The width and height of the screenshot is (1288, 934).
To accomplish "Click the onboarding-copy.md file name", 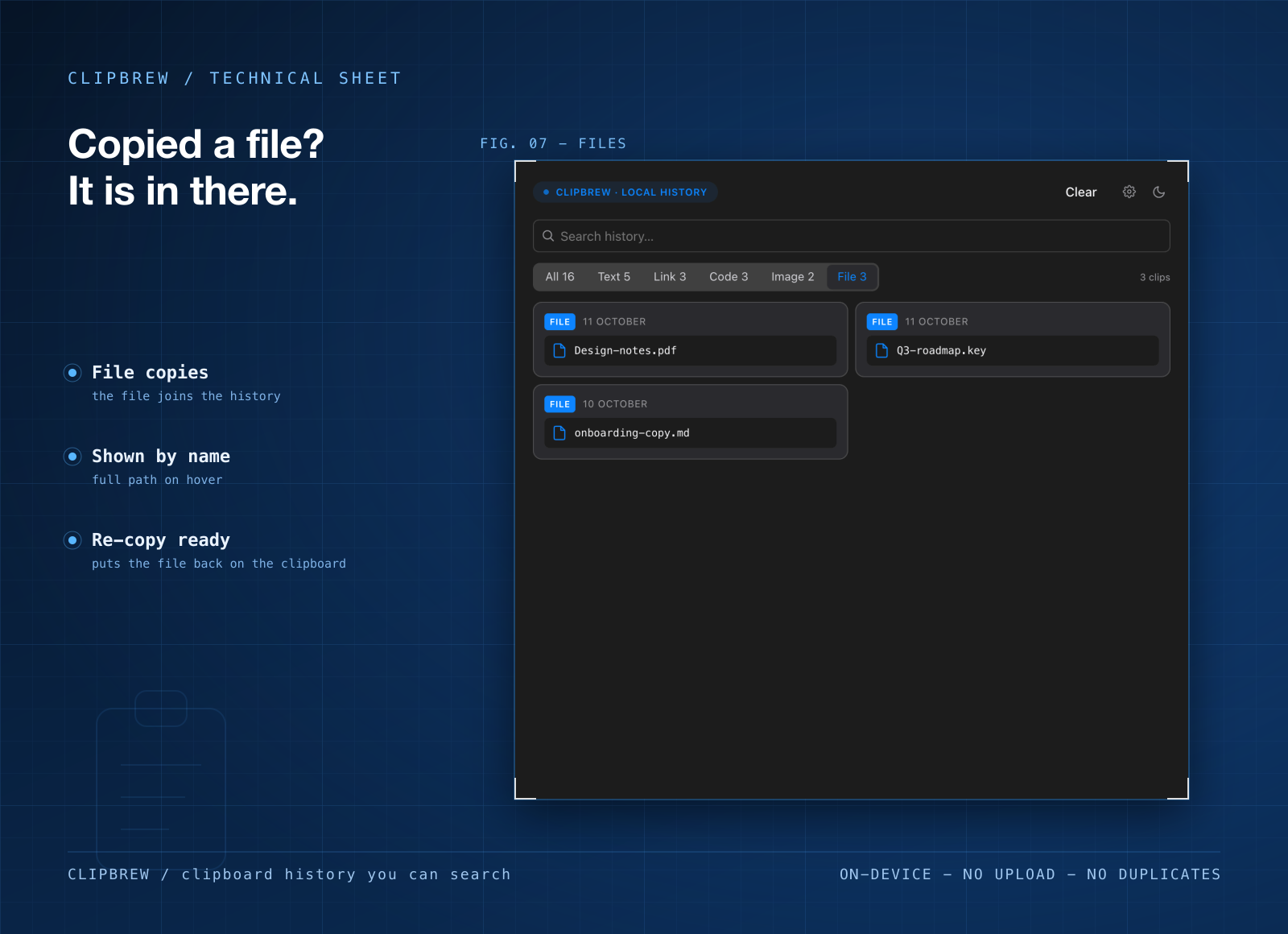I will click(x=632, y=433).
